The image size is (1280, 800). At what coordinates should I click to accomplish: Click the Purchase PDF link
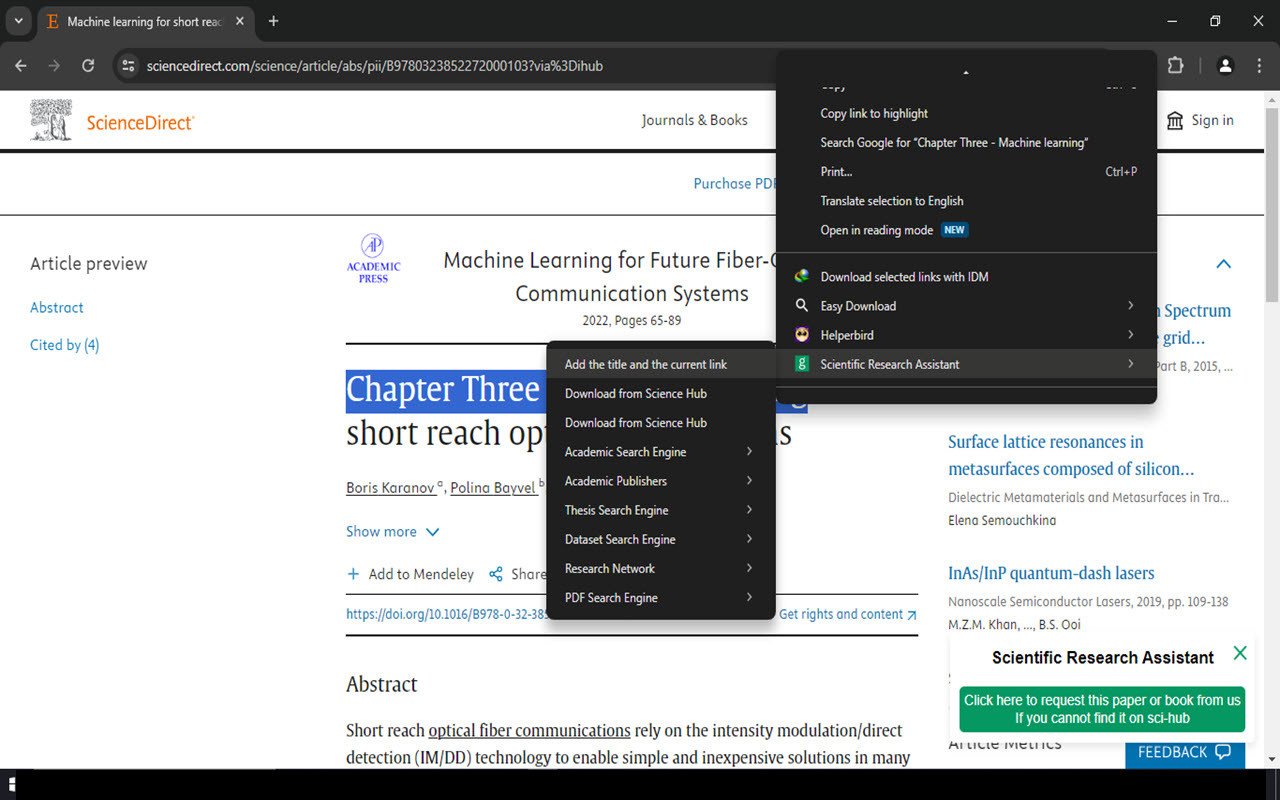pos(736,183)
